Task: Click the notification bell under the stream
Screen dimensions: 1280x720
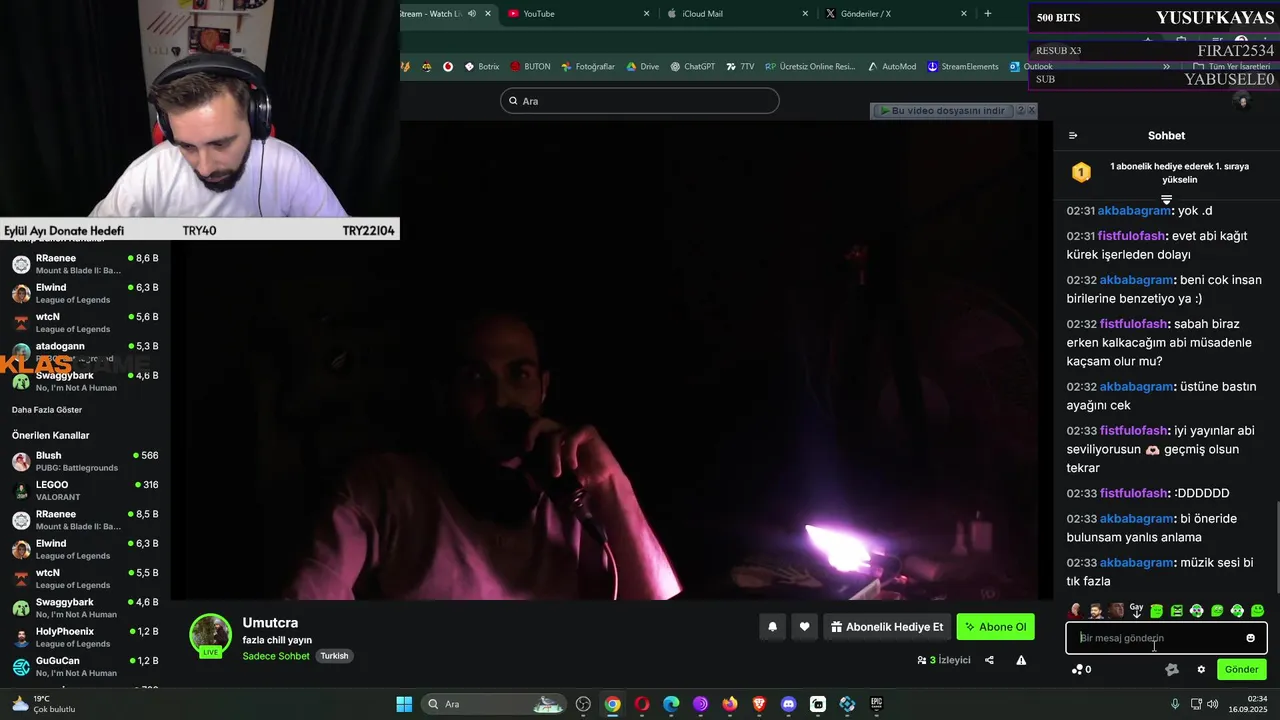Action: (x=772, y=627)
